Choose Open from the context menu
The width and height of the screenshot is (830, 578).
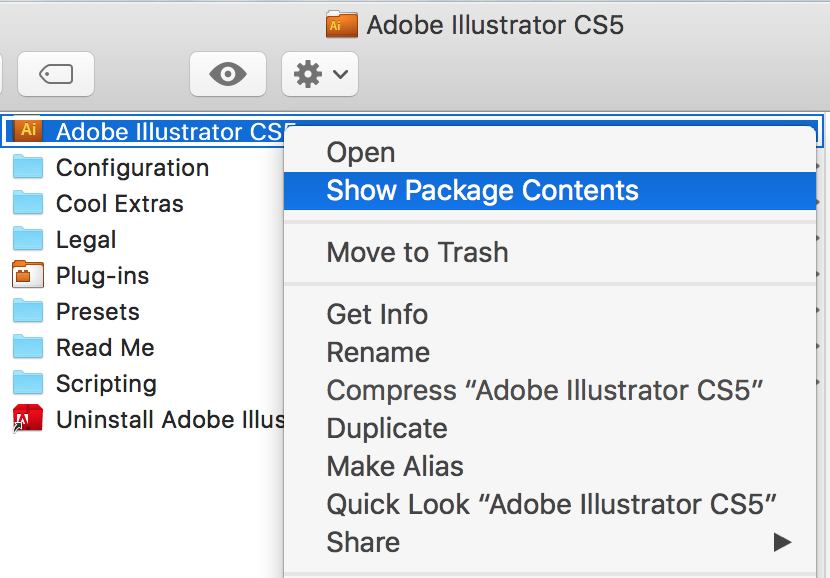(549, 152)
